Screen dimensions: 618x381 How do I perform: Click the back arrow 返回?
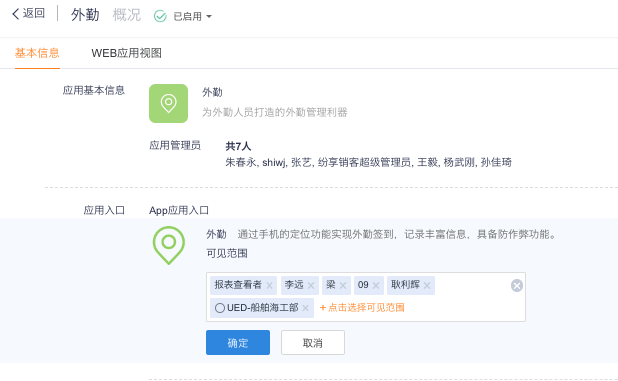[x=28, y=13]
